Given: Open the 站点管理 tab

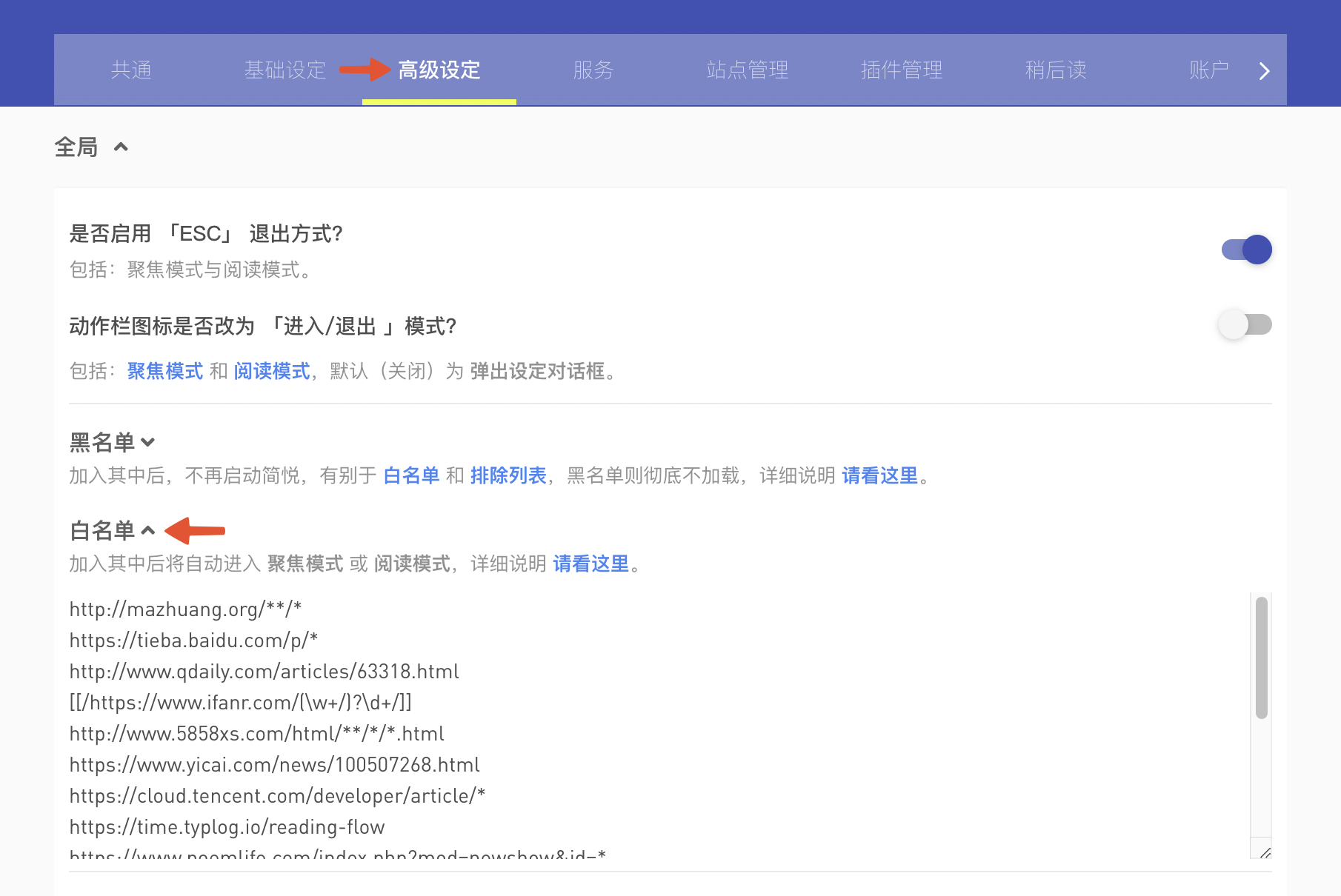Looking at the screenshot, I should (748, 70).
